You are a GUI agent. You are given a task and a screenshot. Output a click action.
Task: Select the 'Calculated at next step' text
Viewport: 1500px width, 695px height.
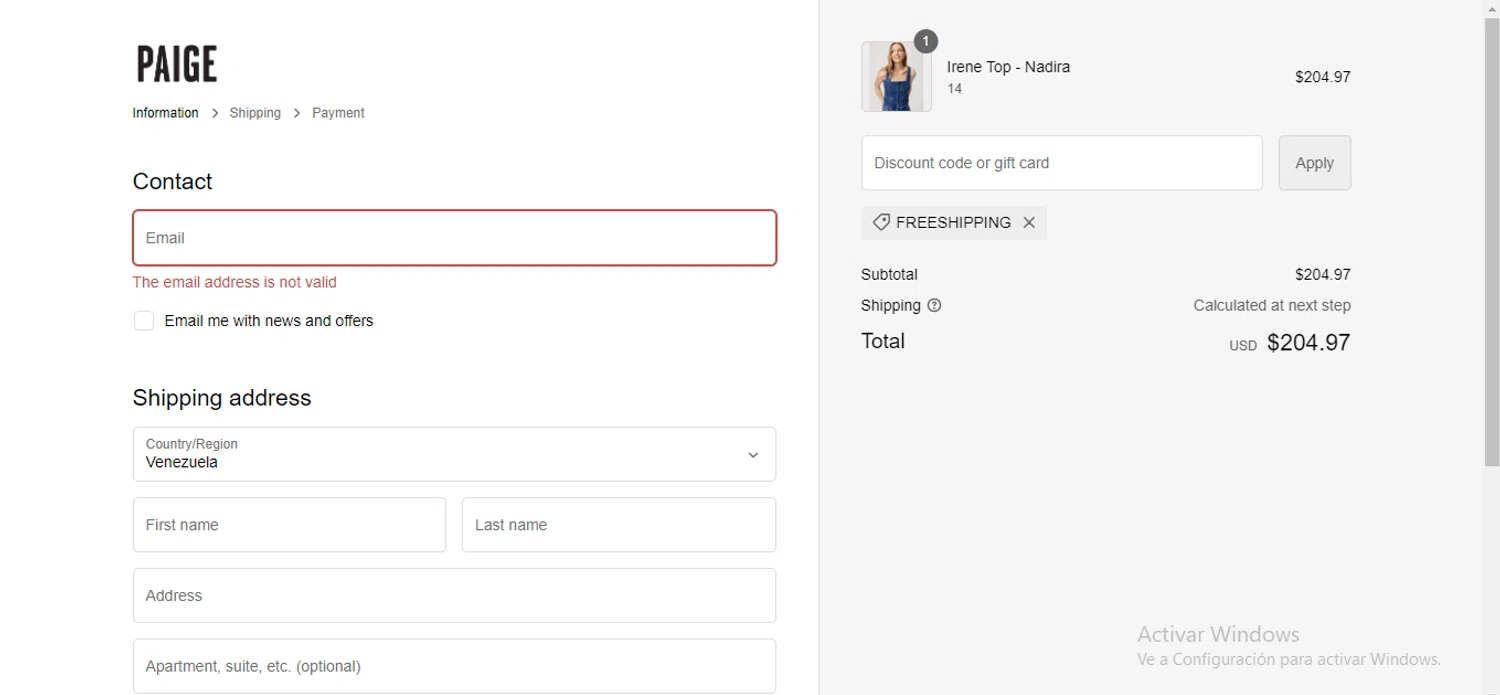1272,305
